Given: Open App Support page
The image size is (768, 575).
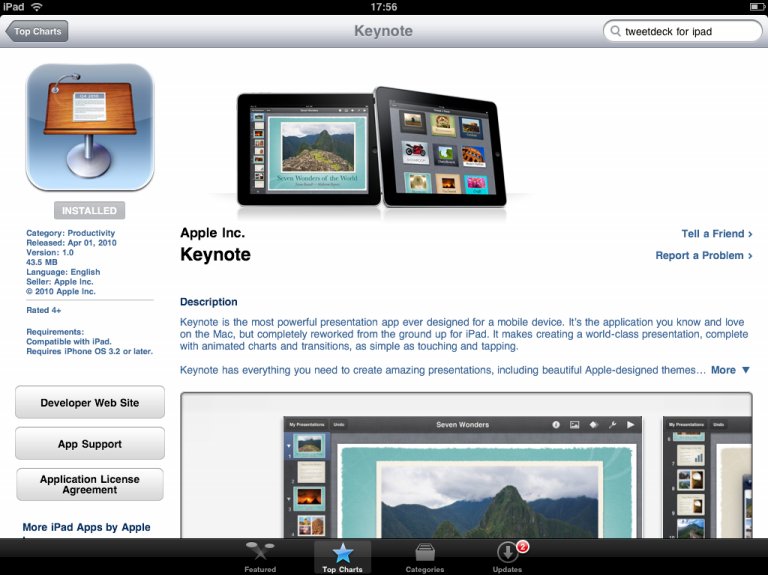Looking at the screenshot, I should (x=90, y=444).
